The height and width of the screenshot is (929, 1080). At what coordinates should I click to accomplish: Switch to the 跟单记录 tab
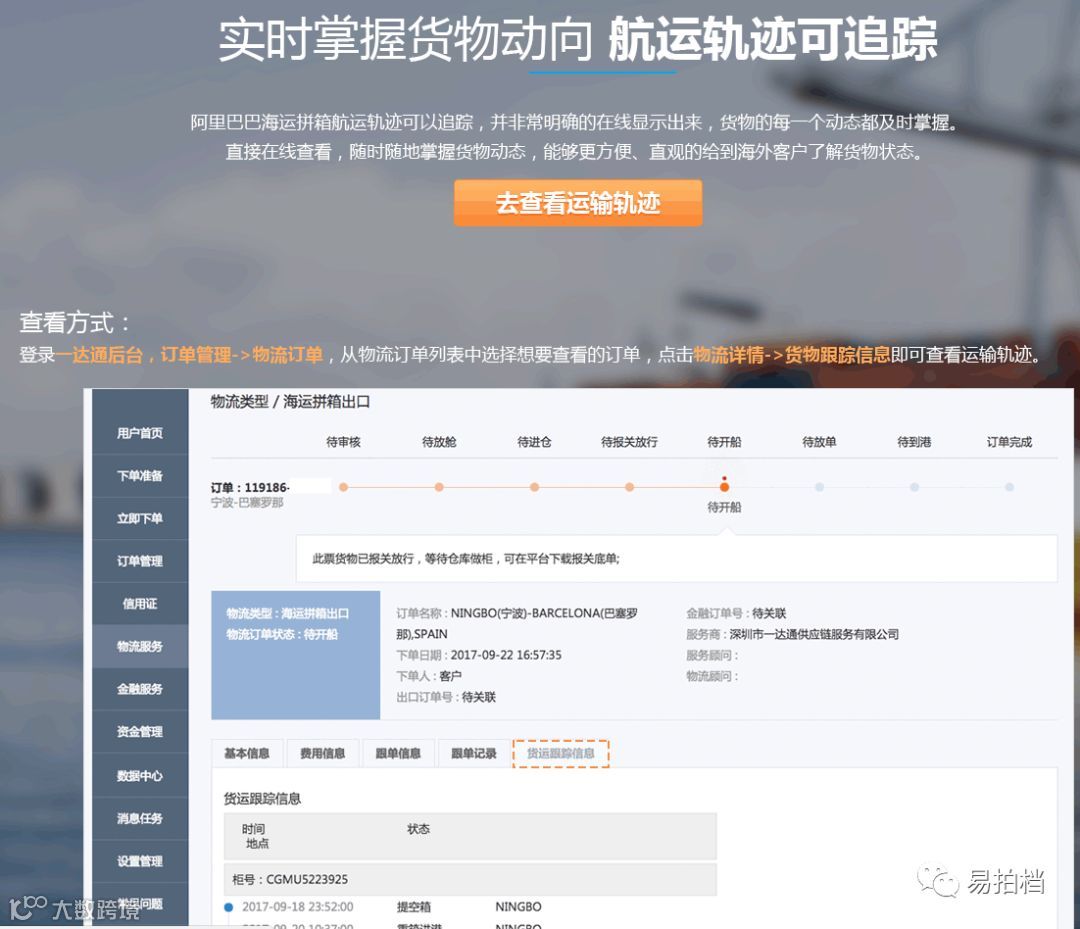[x=474, y=753]
